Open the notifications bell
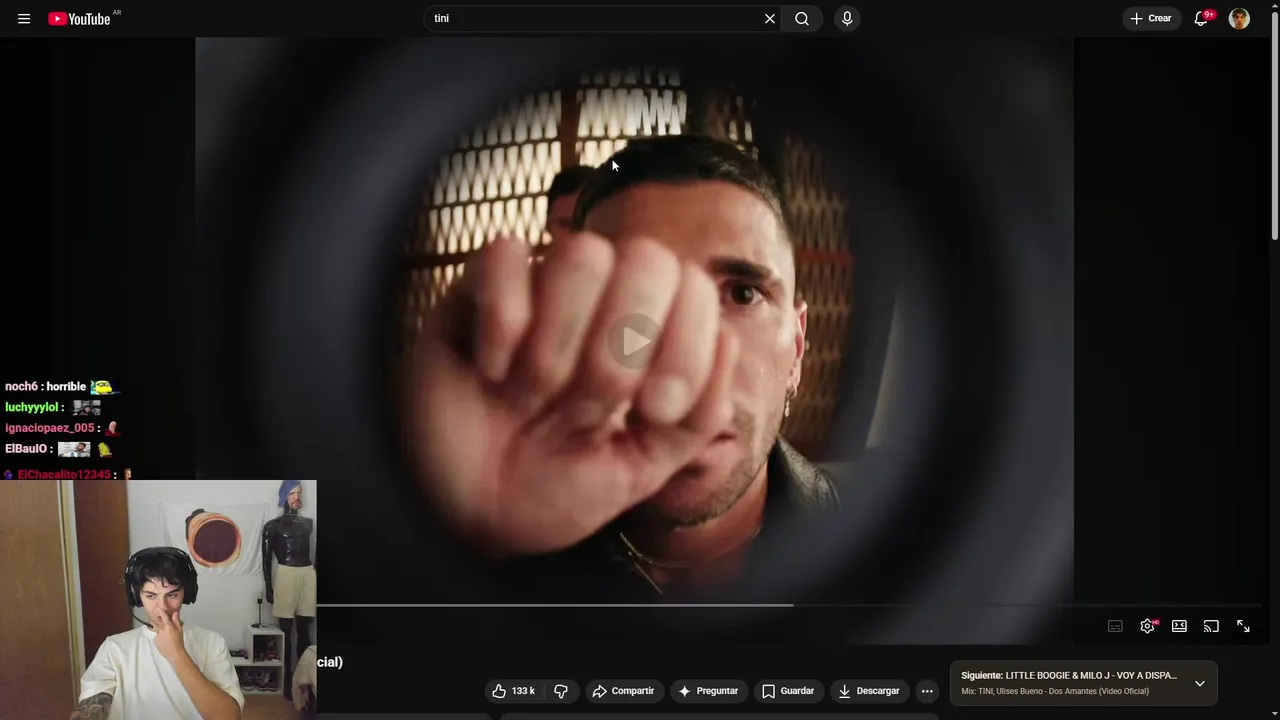This screenshot has height=720, width=1280. pos(1202,19)
